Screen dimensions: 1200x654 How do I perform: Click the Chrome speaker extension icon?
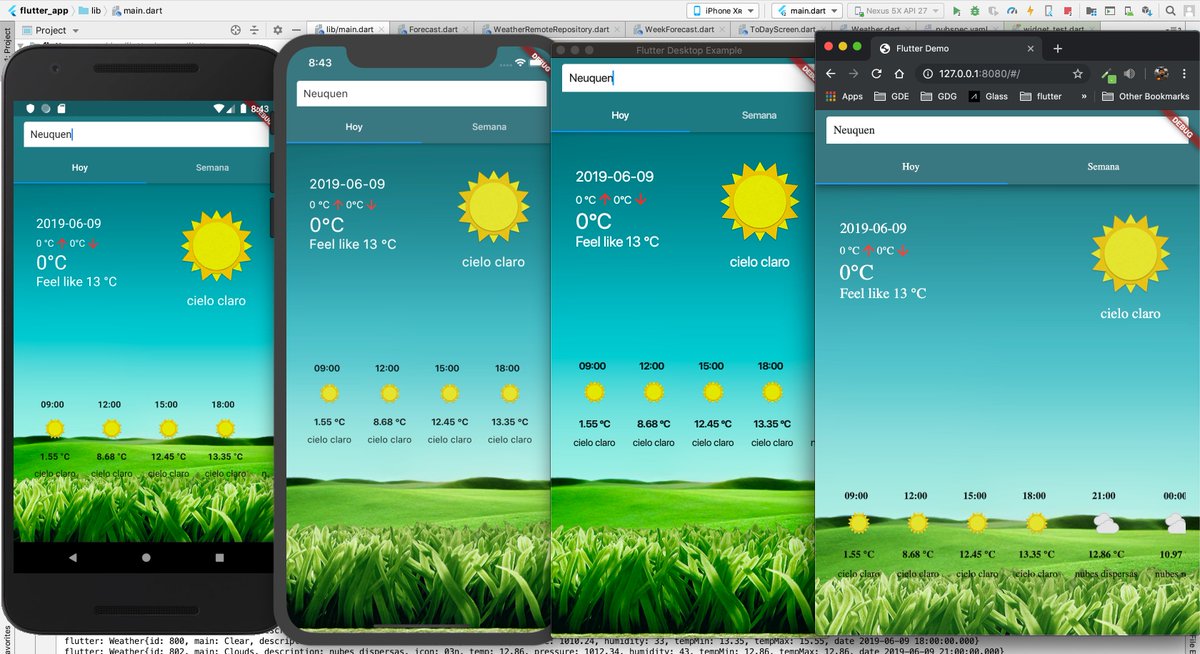(1129, 73)
